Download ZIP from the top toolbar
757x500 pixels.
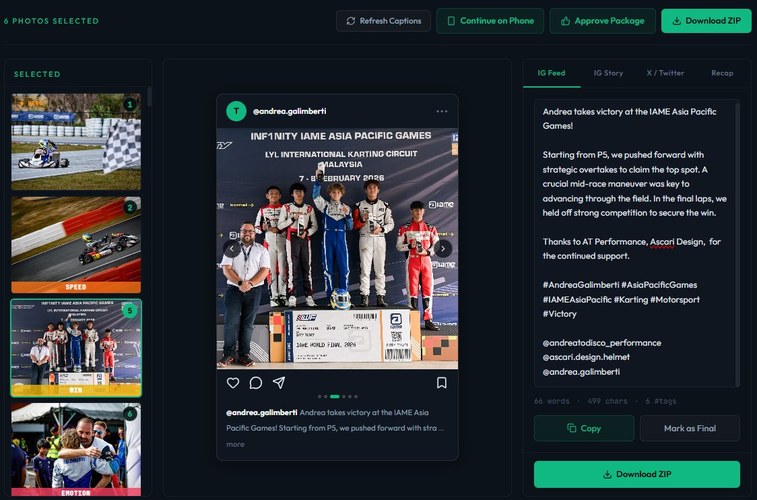pos(706,21)
